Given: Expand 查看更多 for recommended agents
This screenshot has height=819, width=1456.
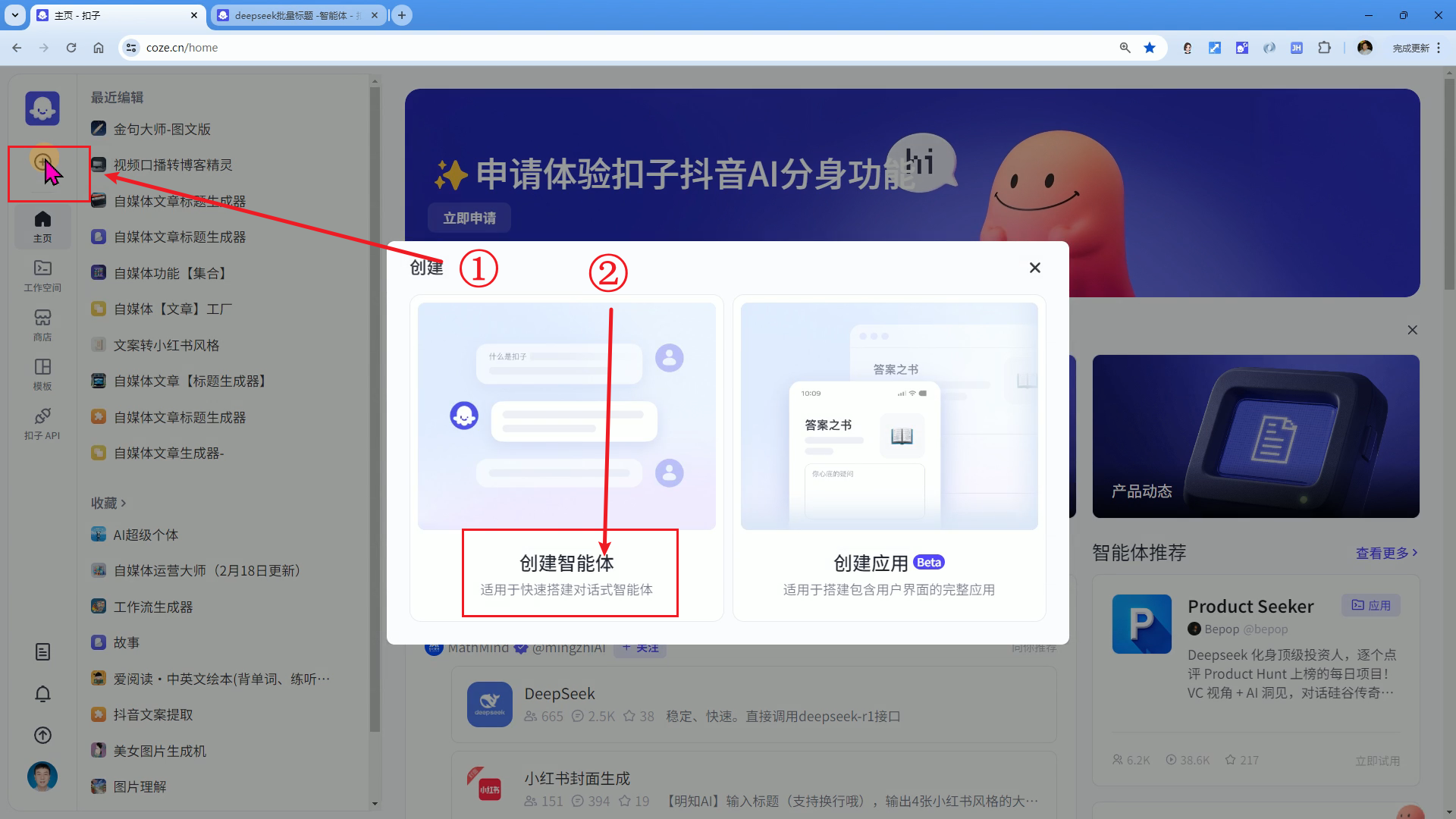Looking at the screenshot, I should (x=1385, y=553).
